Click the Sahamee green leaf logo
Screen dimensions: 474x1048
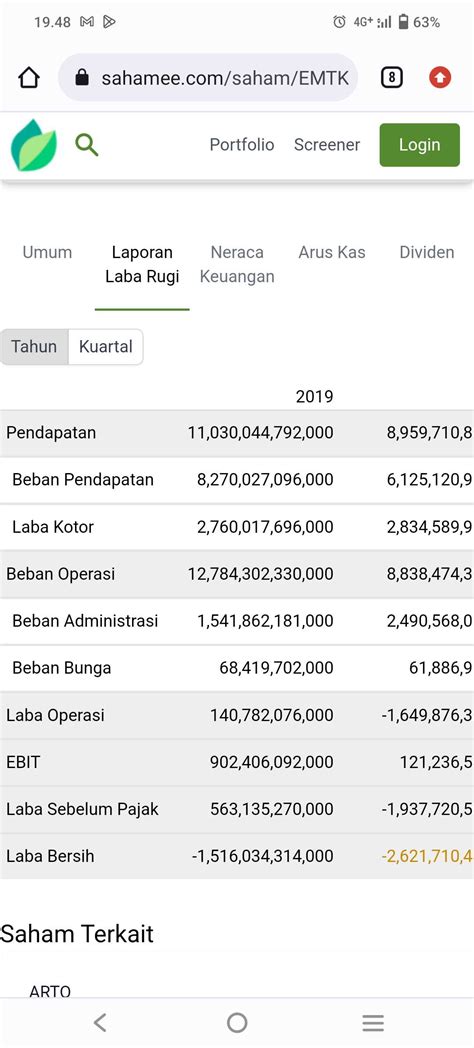pos(33,145)
